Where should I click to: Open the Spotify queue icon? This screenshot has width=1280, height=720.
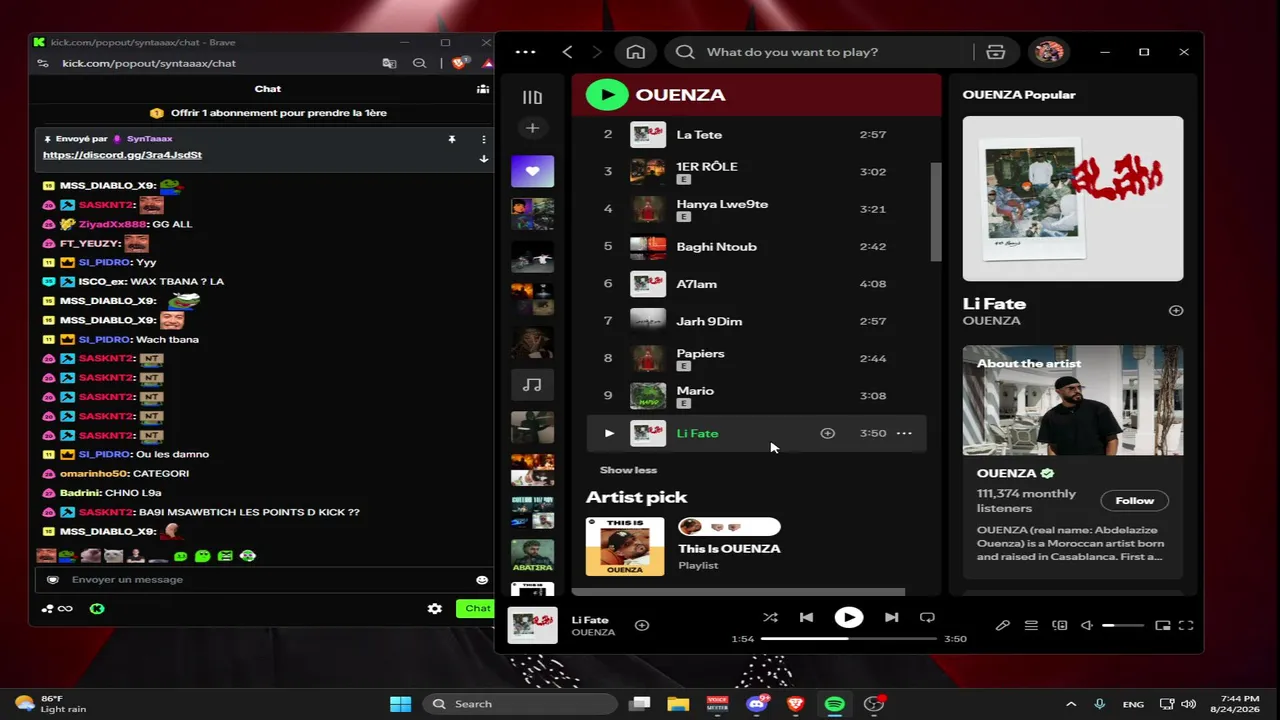(1031, 626)
